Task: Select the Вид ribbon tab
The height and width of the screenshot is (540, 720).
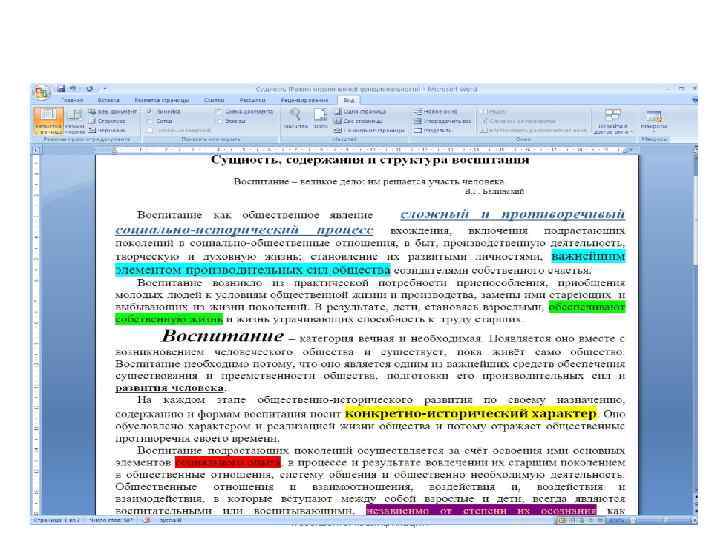Action: coord(349,100)
